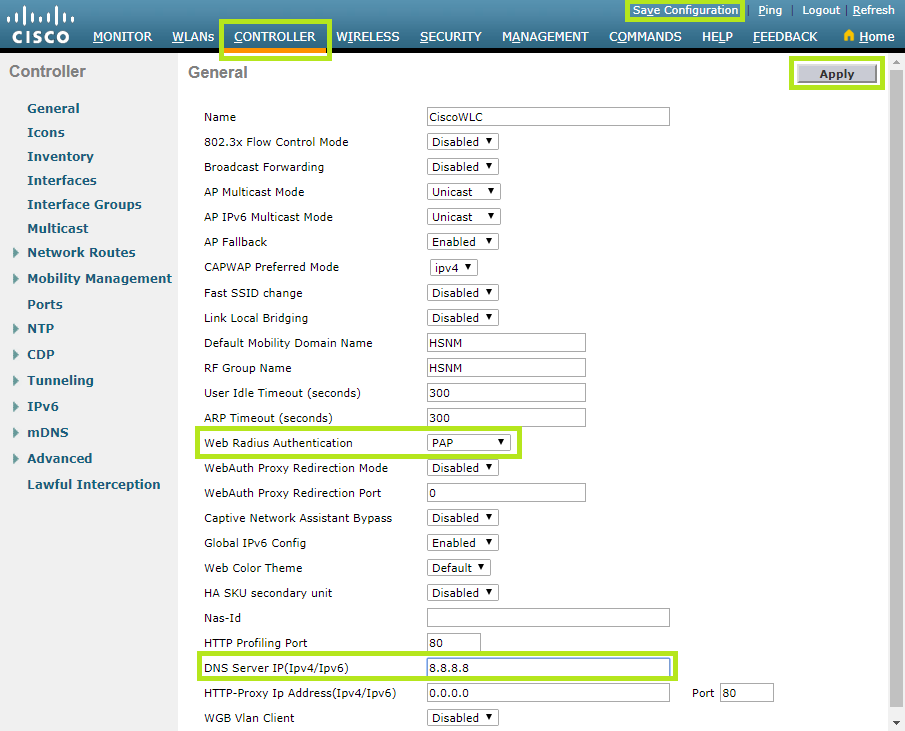This screenshot has width=905, height=731.
Task: Expand the Network Routes tree arrow
Action: pyautogui.click(x=16, y=253)
